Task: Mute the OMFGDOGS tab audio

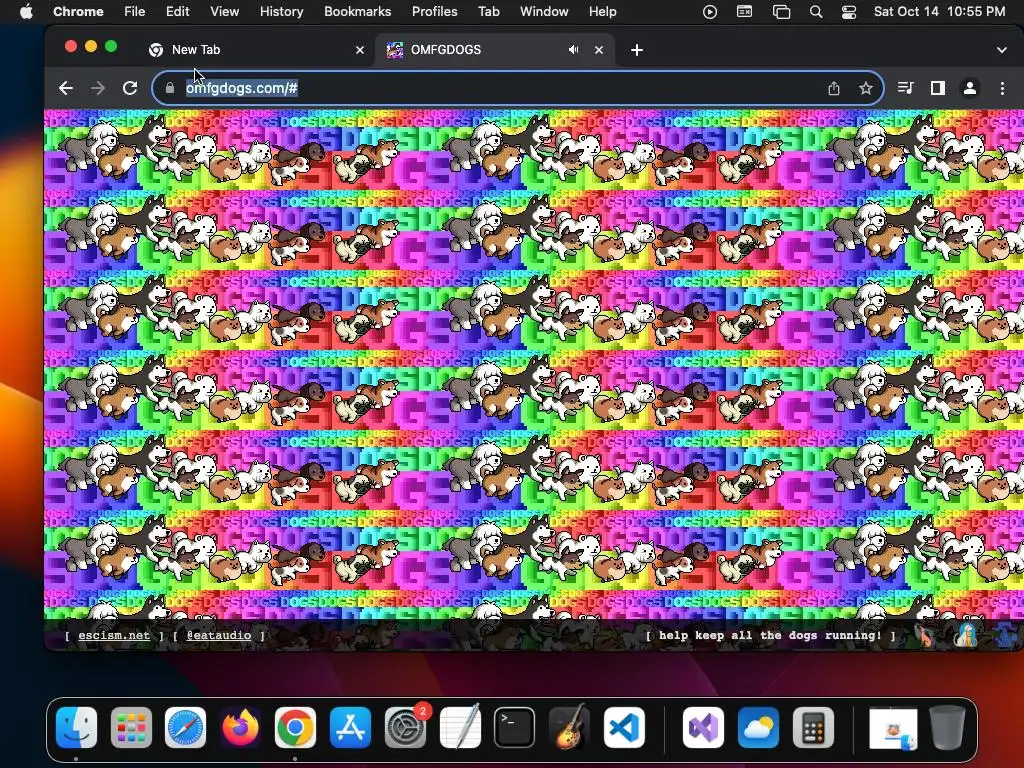Action: tap(573, 50)
